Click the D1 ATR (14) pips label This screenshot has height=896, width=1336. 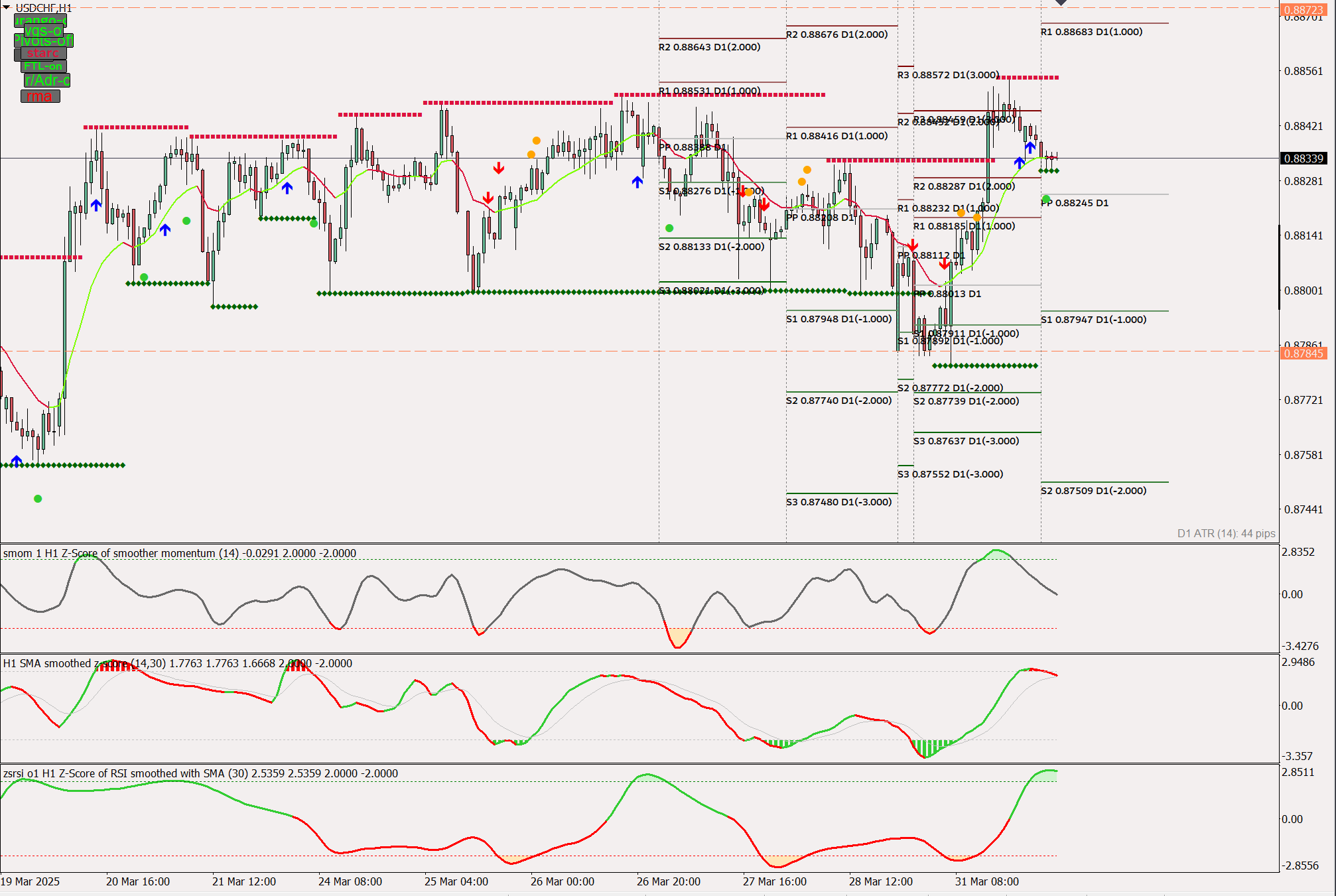pyautogui.click(x=1226, y=533)
